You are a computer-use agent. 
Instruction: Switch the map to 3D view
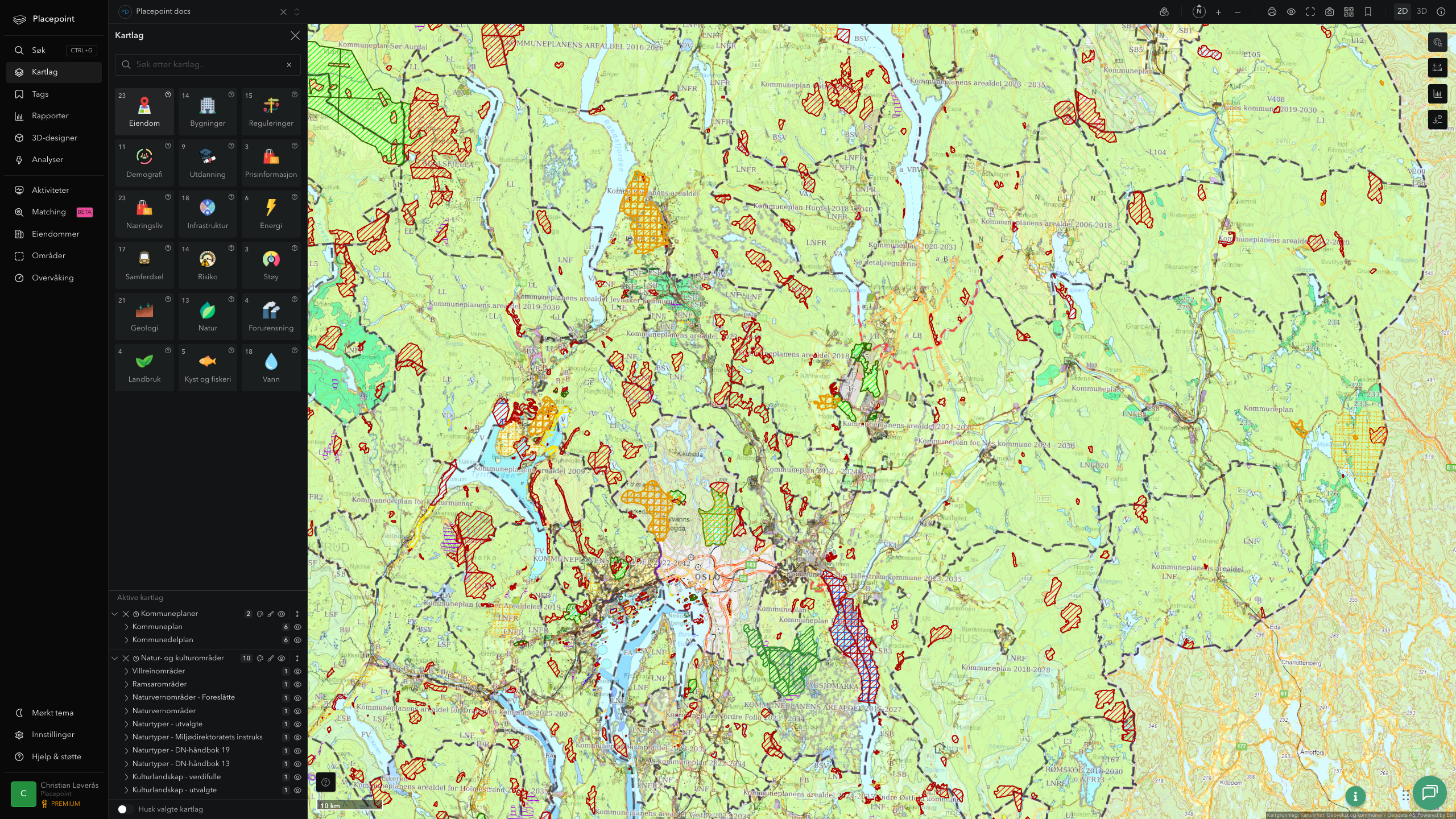(x=1421, y=11)
